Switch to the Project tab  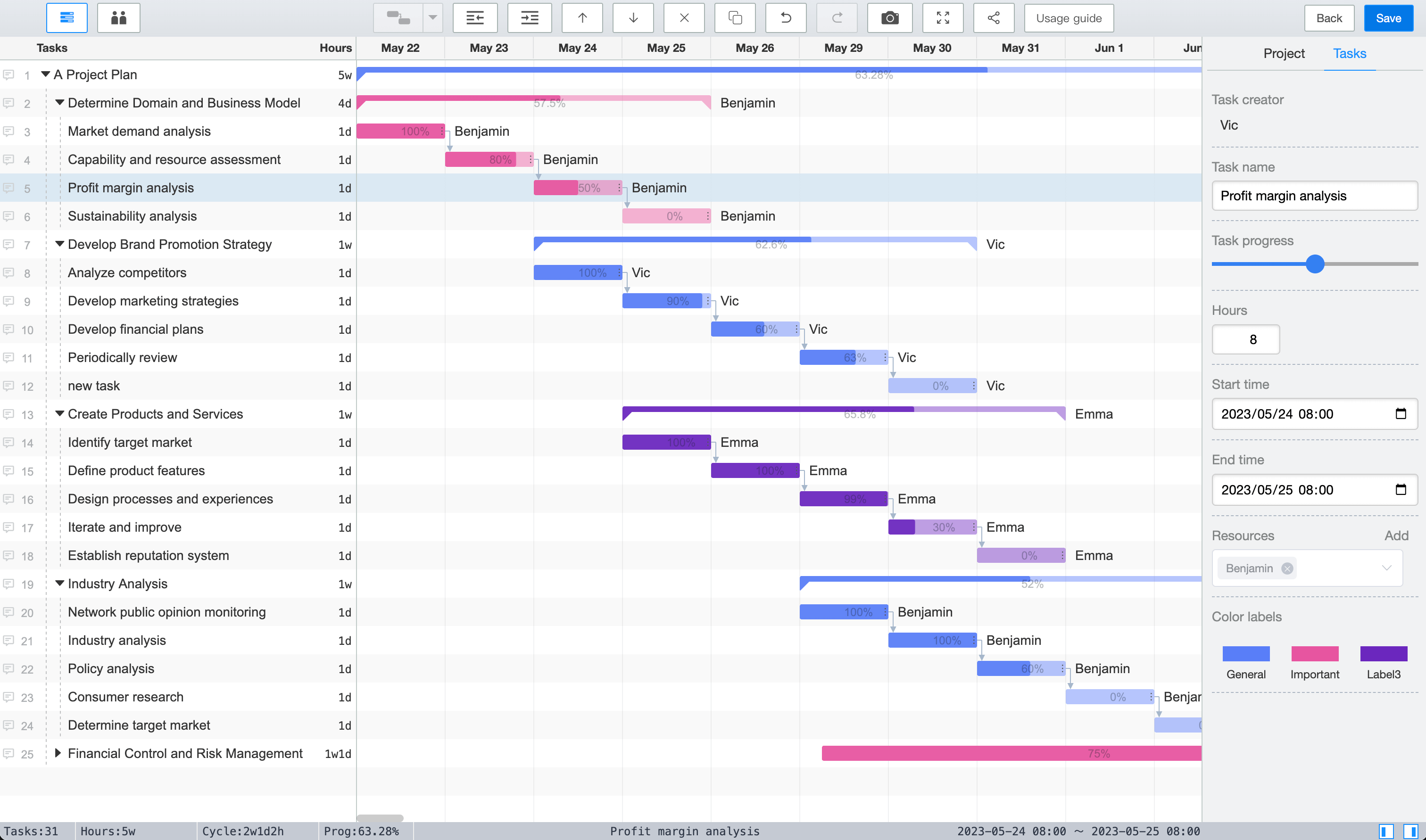[1283, 53]
